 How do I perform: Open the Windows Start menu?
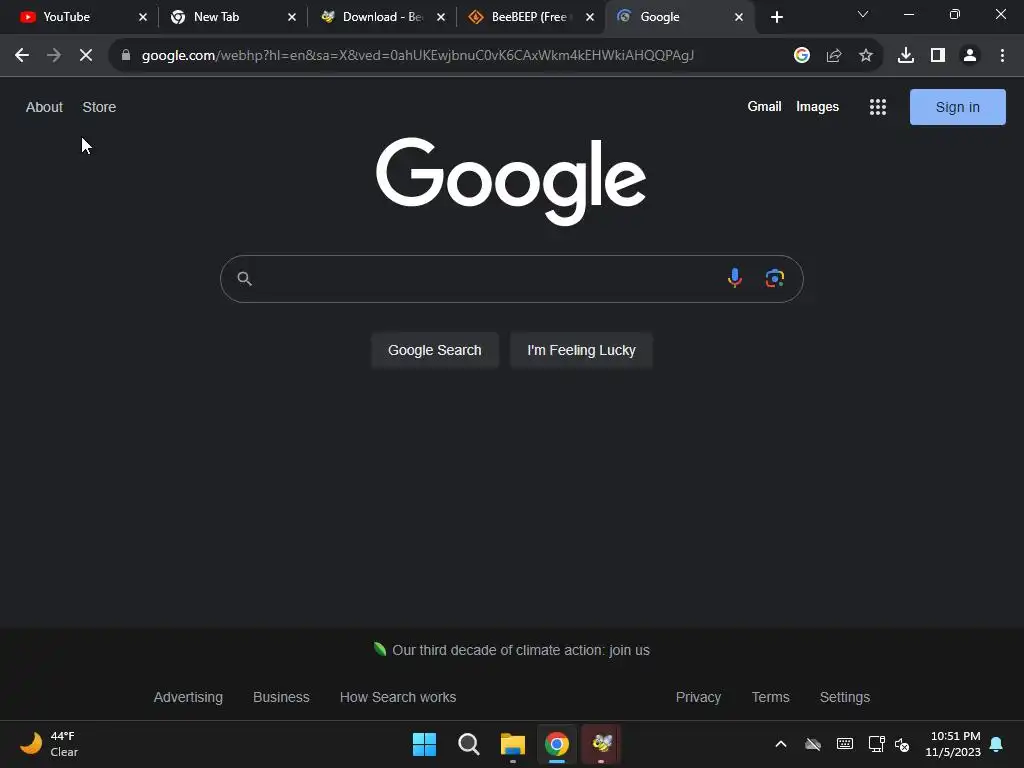424,744
